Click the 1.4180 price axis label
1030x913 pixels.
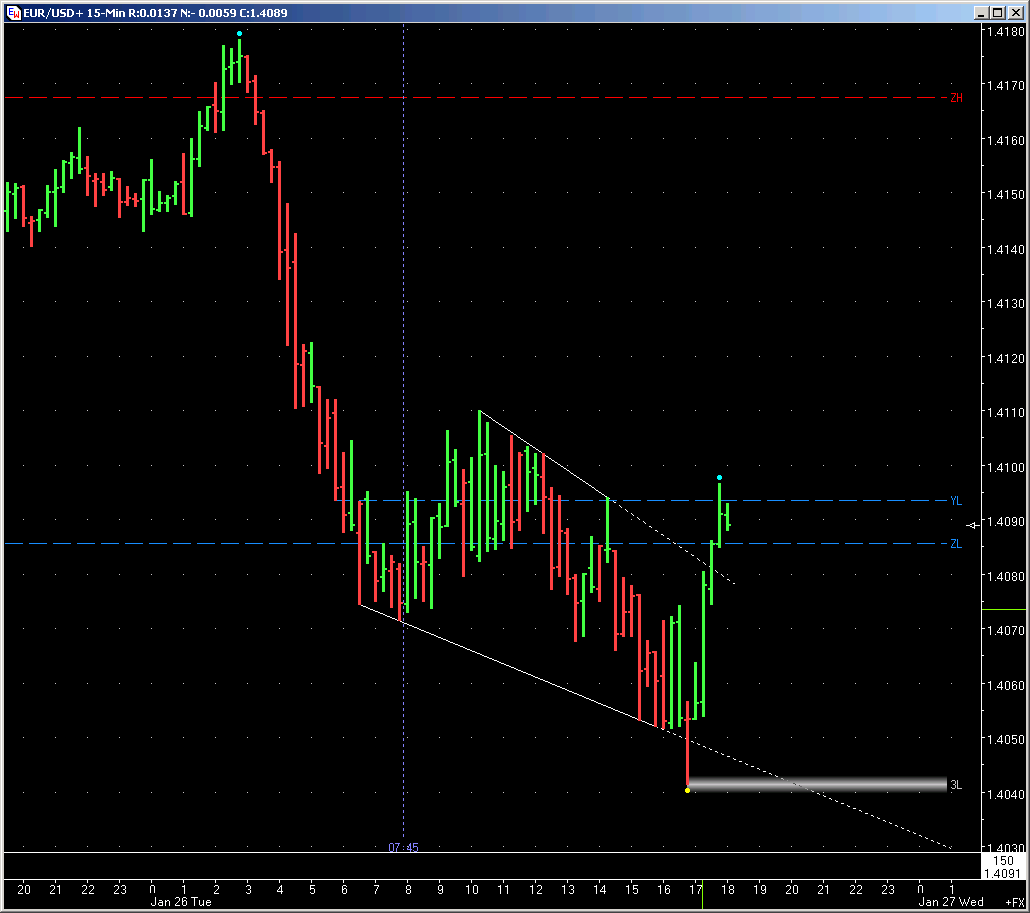click(1005, 32)
